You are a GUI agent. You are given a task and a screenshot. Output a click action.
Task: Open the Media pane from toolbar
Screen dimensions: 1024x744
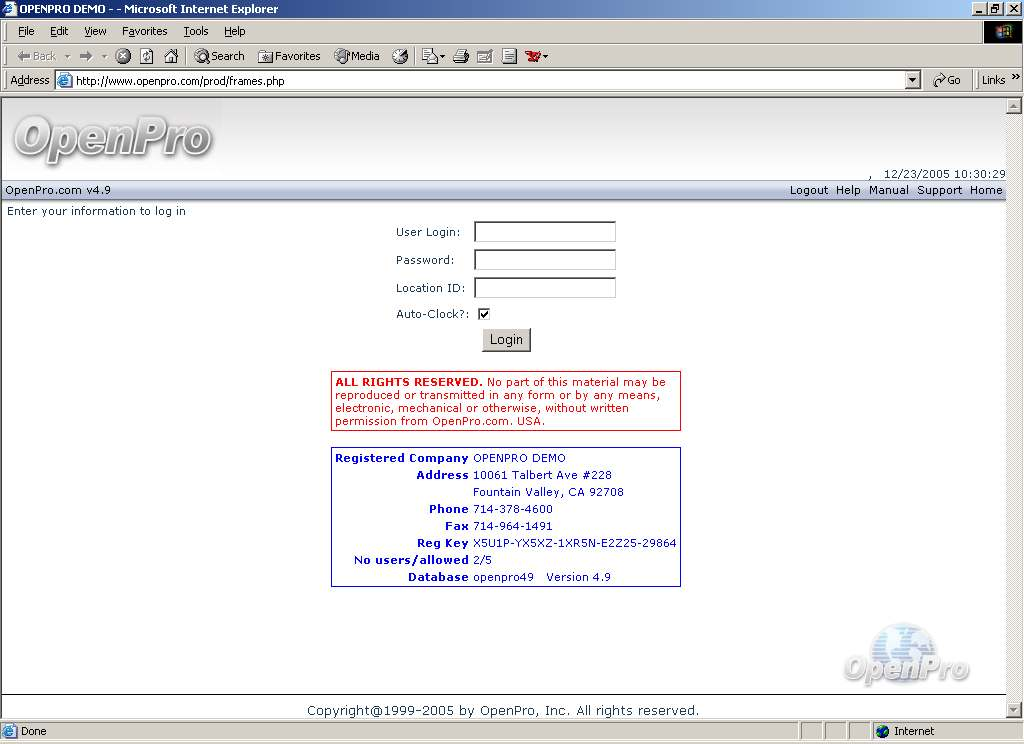(x=357, y=56)
